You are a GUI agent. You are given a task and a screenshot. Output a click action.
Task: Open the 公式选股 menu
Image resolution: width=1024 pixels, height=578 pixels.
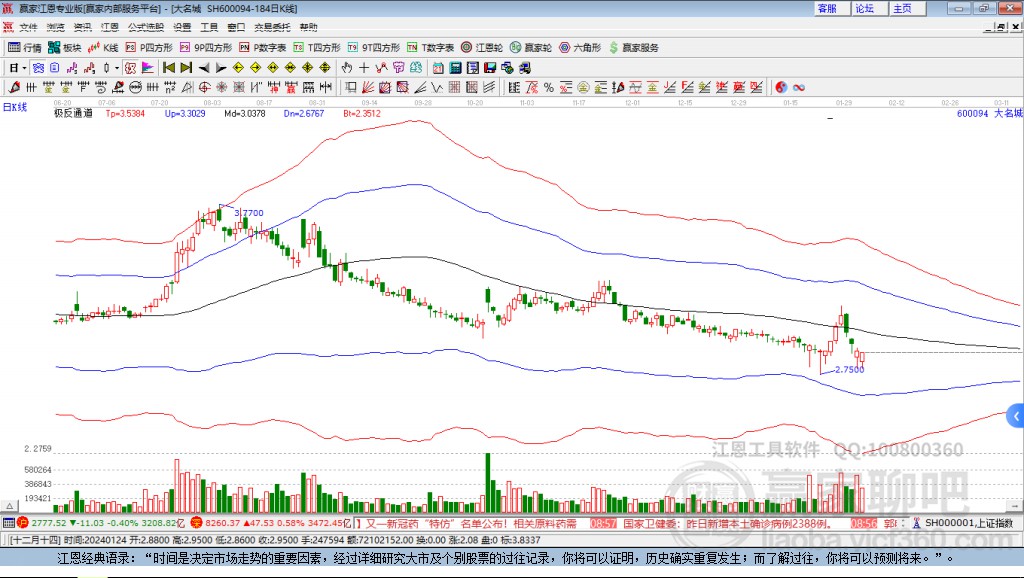145,27
